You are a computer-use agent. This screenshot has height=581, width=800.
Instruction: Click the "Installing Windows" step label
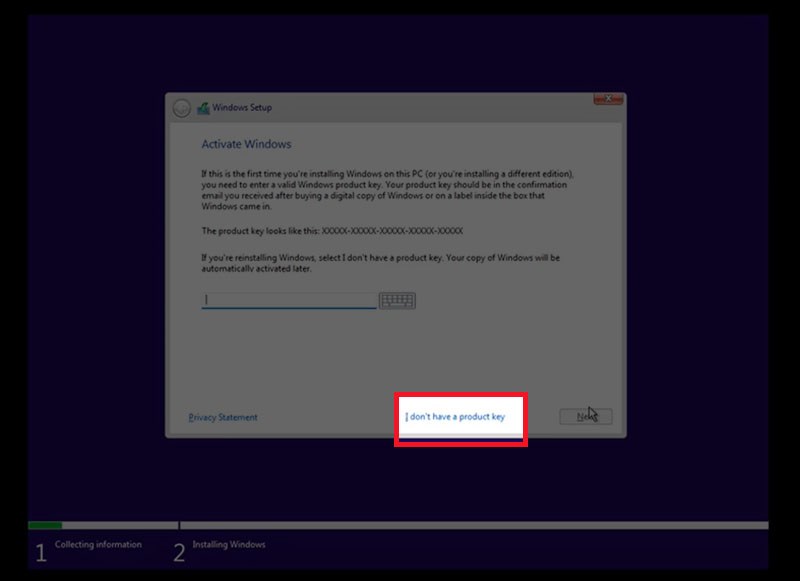[x=229, y=544]
